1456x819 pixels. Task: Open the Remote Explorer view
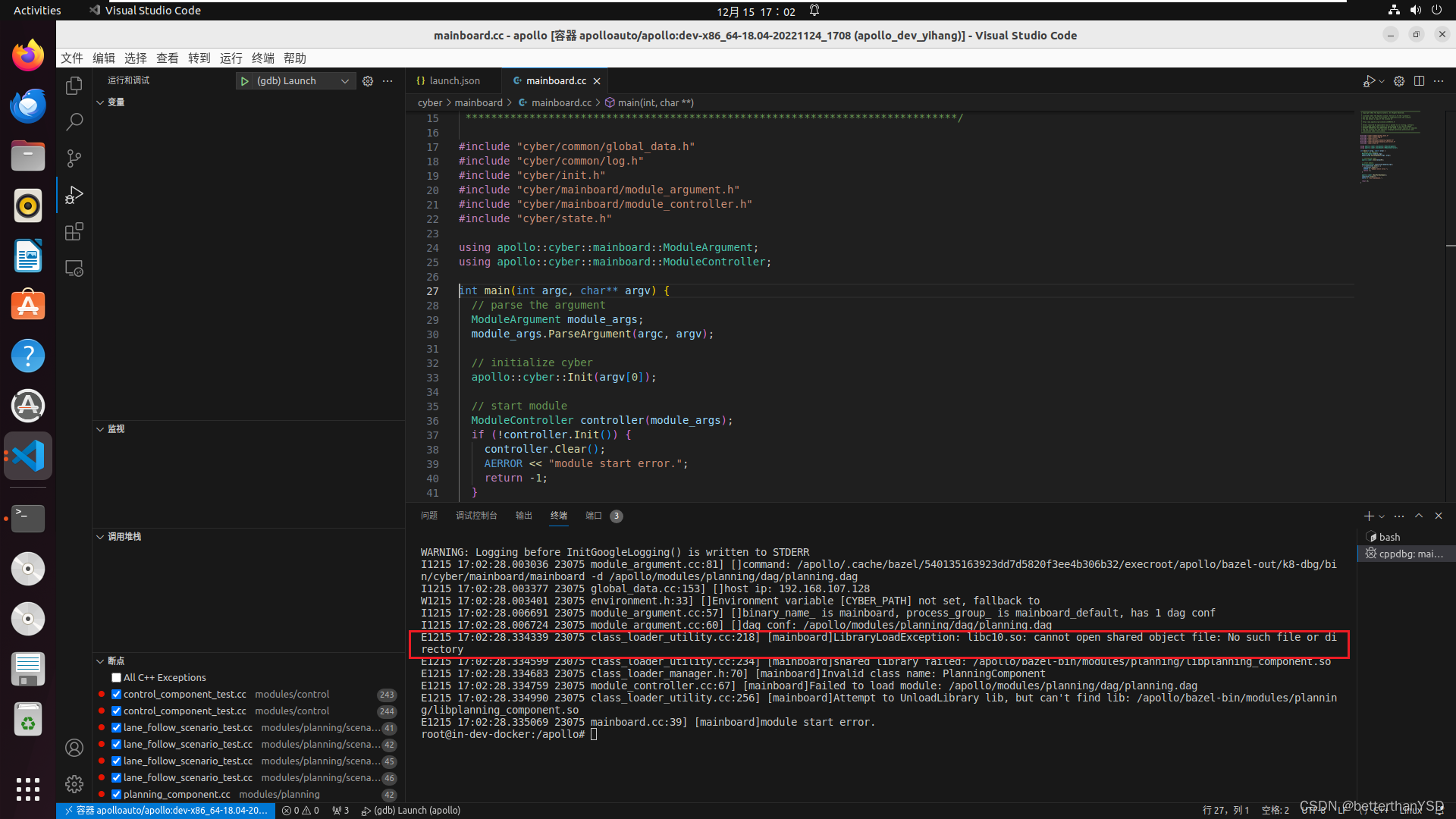coord(74,268)
